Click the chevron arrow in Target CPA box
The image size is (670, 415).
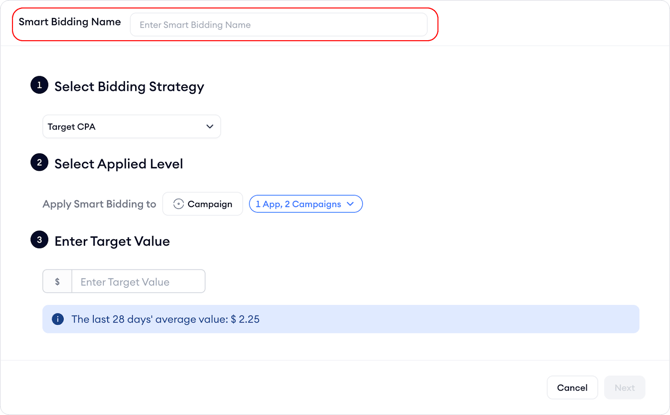click(209, 127)
